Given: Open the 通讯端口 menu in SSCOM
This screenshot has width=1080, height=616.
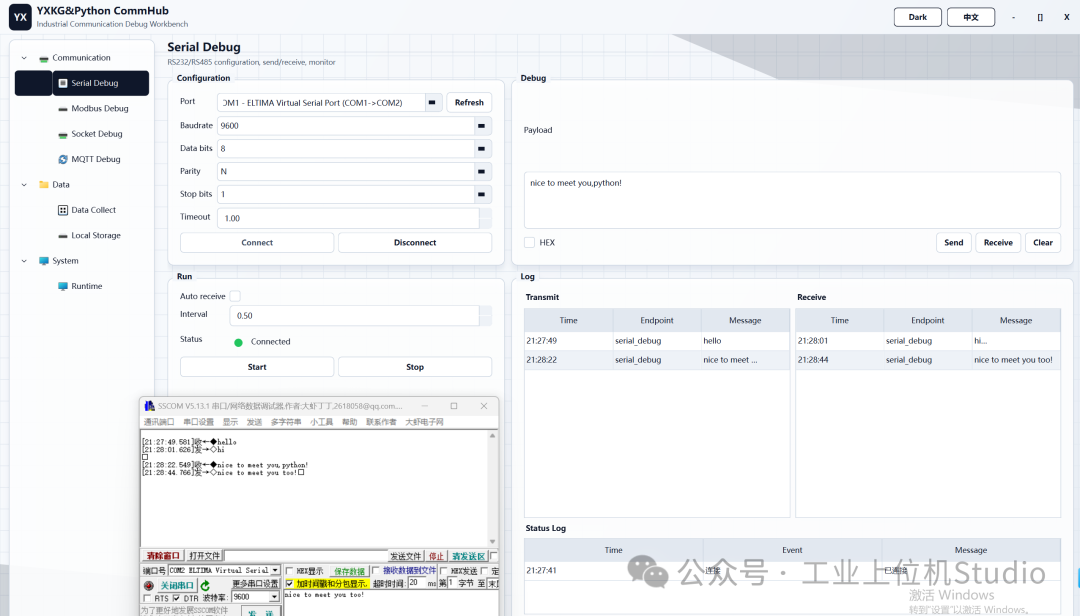Looking at the screenshot, I should click(158, 422).
